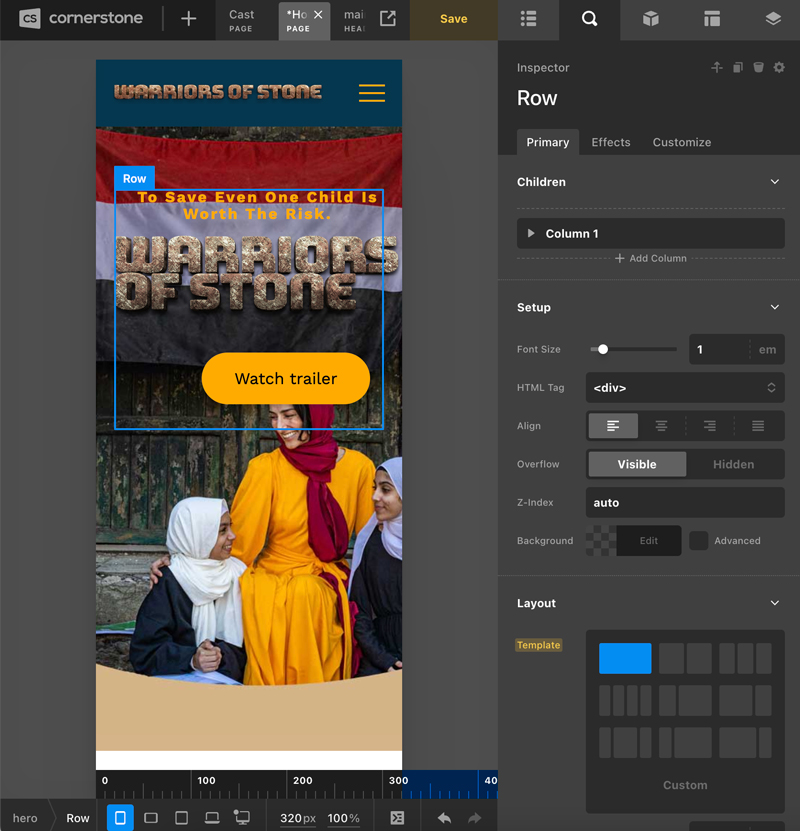
Task: Click Add Column link
Action: (x=650, y=258)
